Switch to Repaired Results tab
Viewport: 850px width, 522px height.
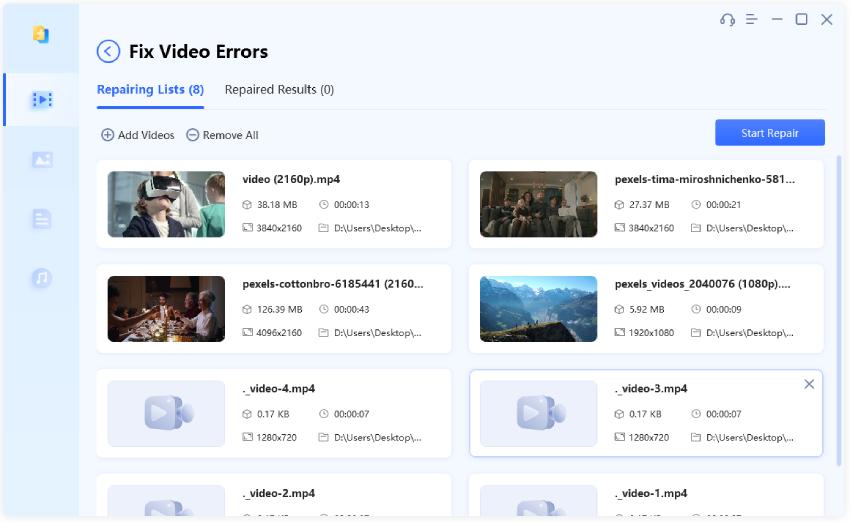(x=279, y=90)
